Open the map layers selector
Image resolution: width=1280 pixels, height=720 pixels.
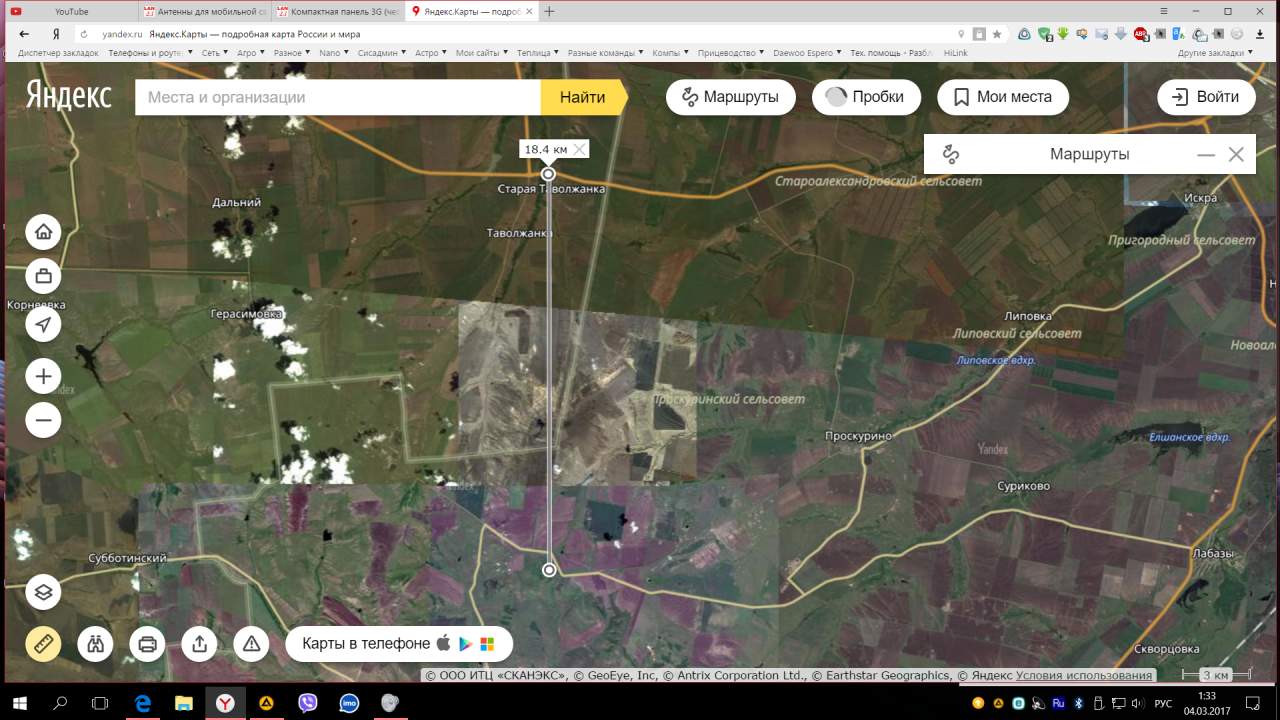coord(43,592)
